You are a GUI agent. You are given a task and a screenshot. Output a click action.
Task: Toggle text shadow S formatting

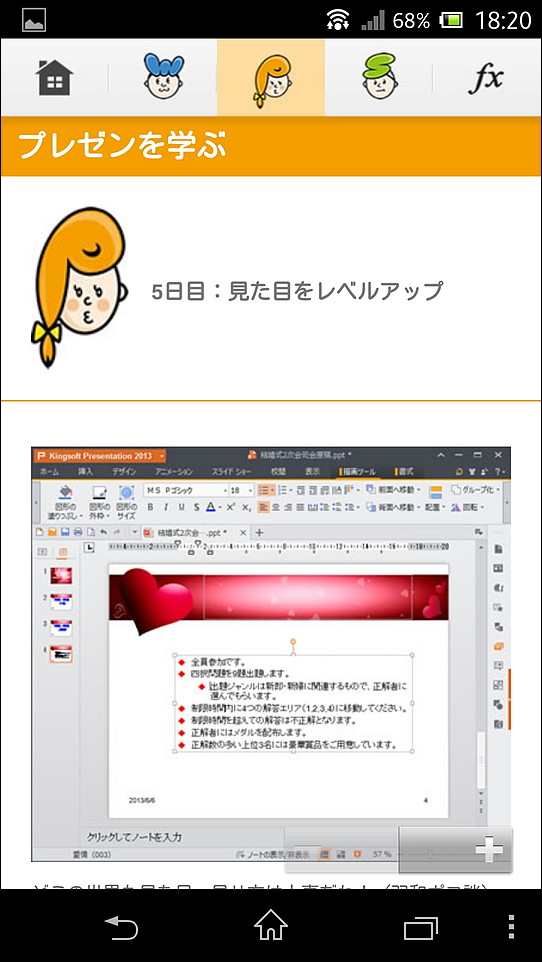click(196, 507)
